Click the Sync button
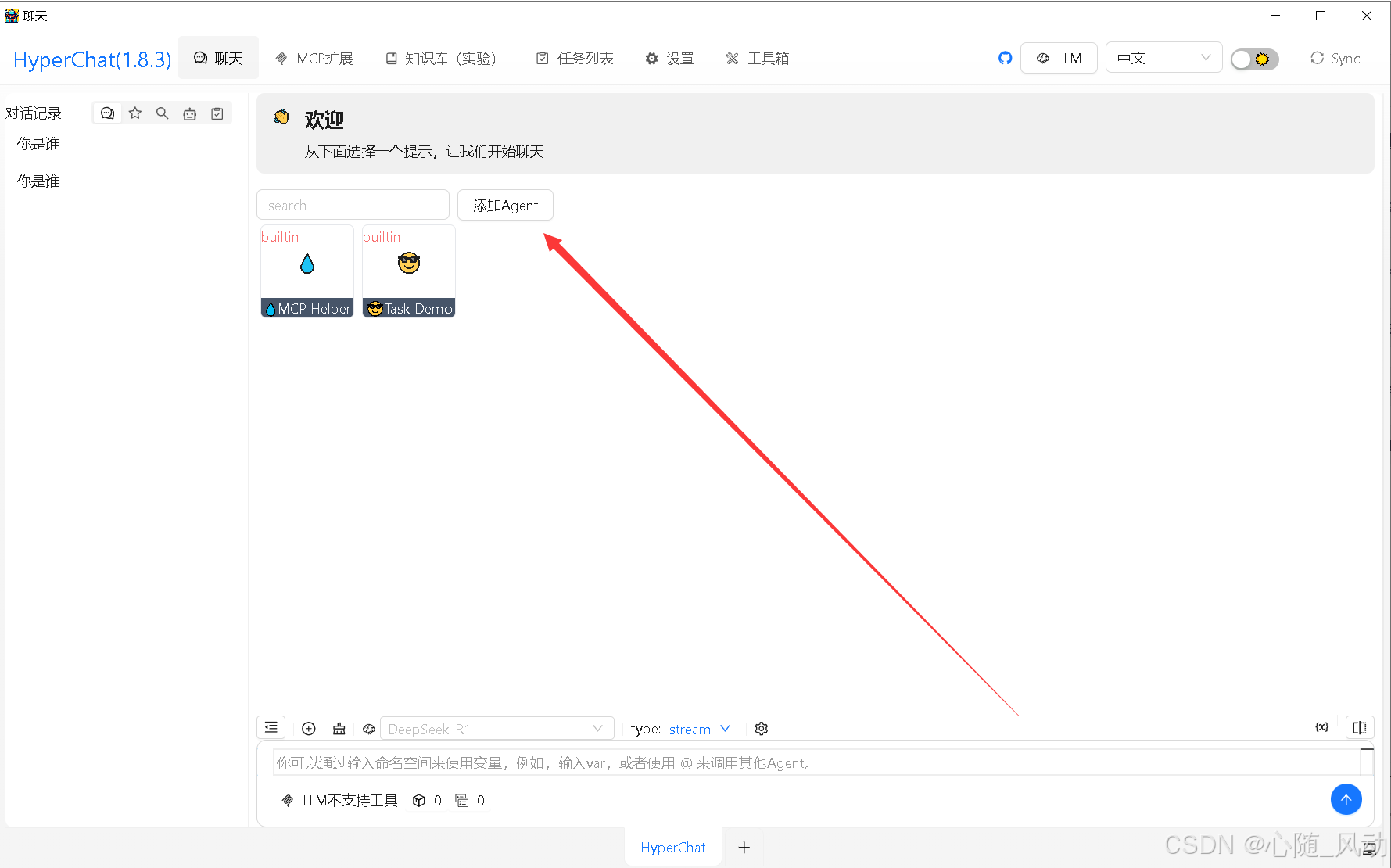Viewport: 1391px width, 868px height. 1335,58
